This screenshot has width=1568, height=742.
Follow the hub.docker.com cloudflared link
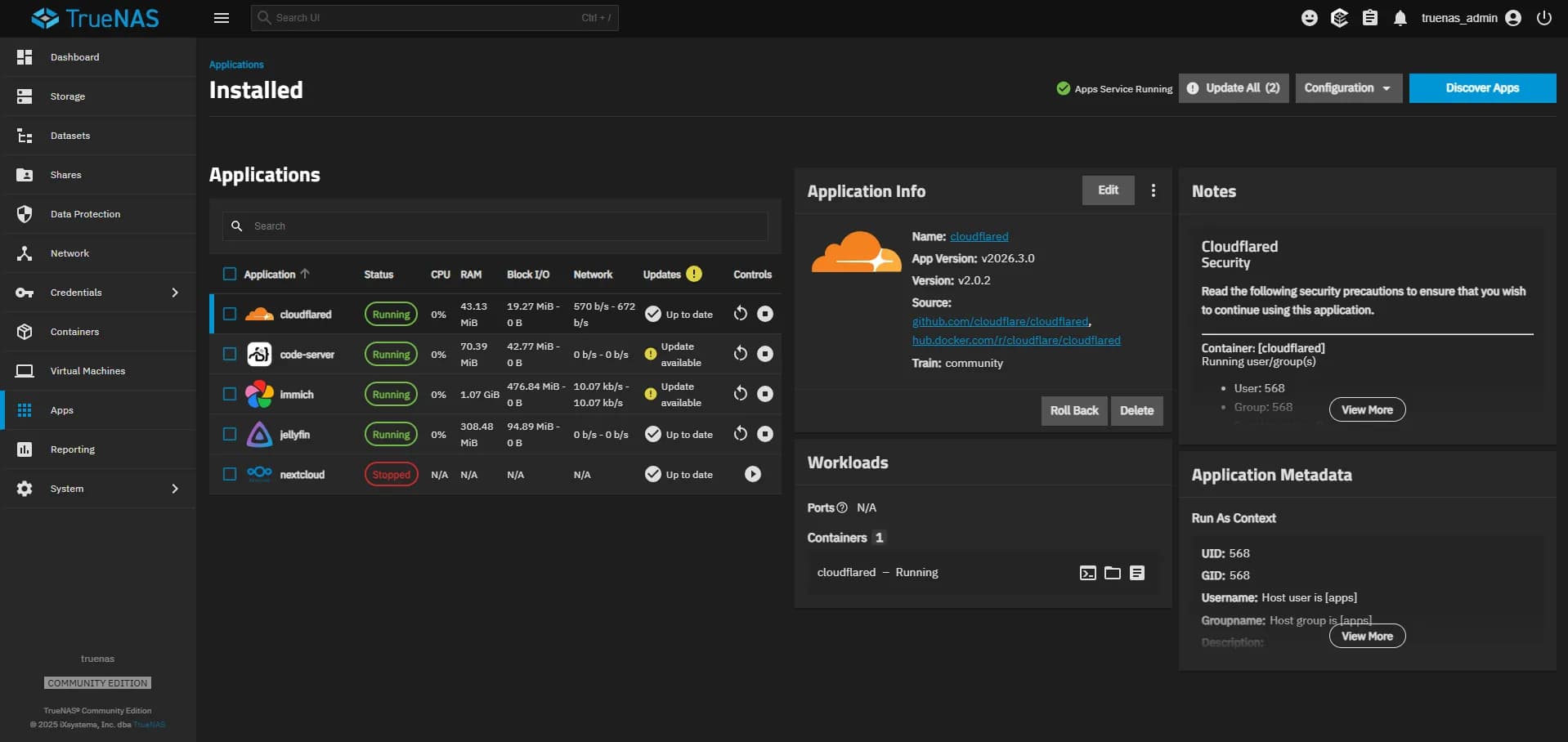coord(1016,340)
